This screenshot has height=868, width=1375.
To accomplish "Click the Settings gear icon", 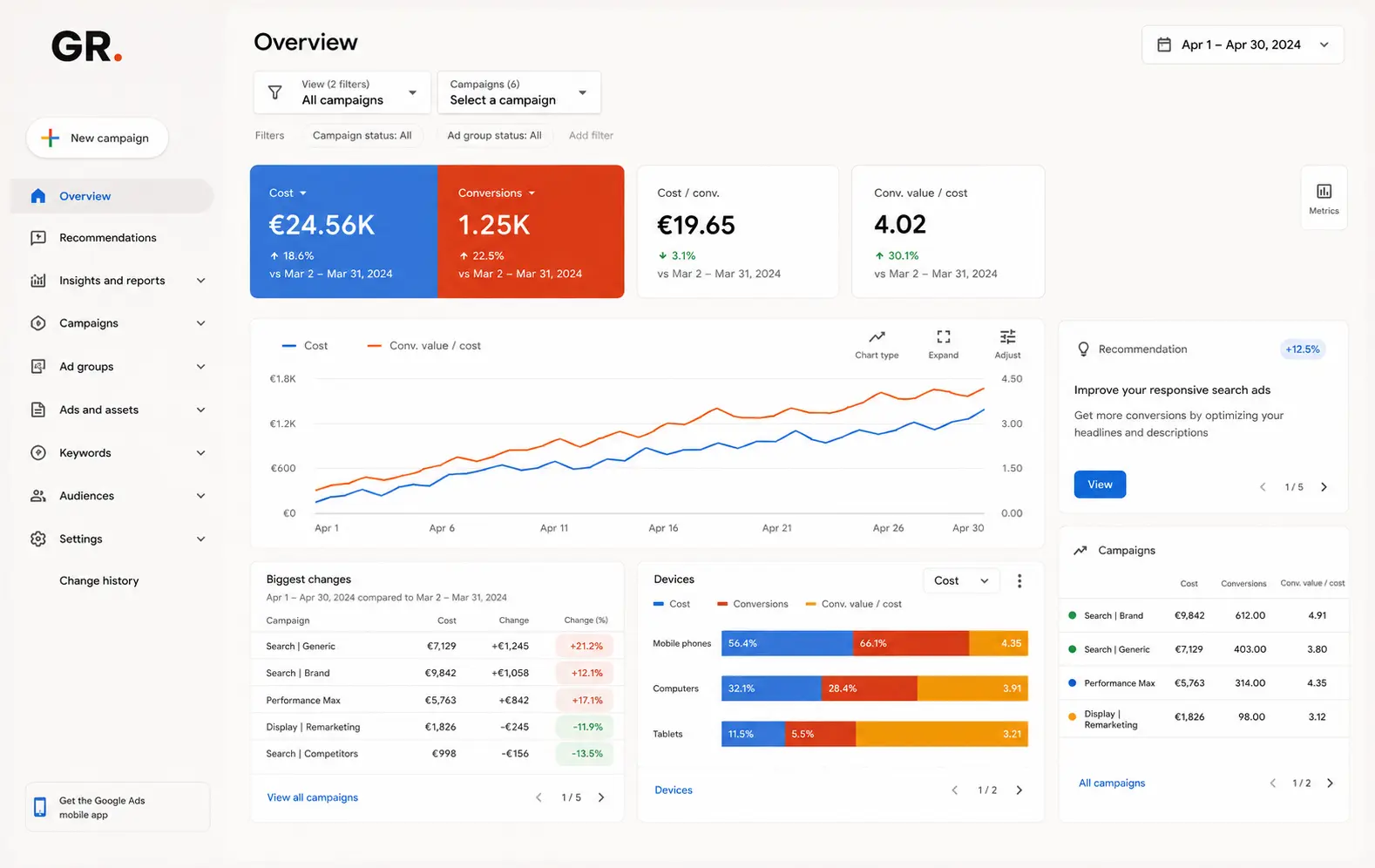I will click(38, 539).
